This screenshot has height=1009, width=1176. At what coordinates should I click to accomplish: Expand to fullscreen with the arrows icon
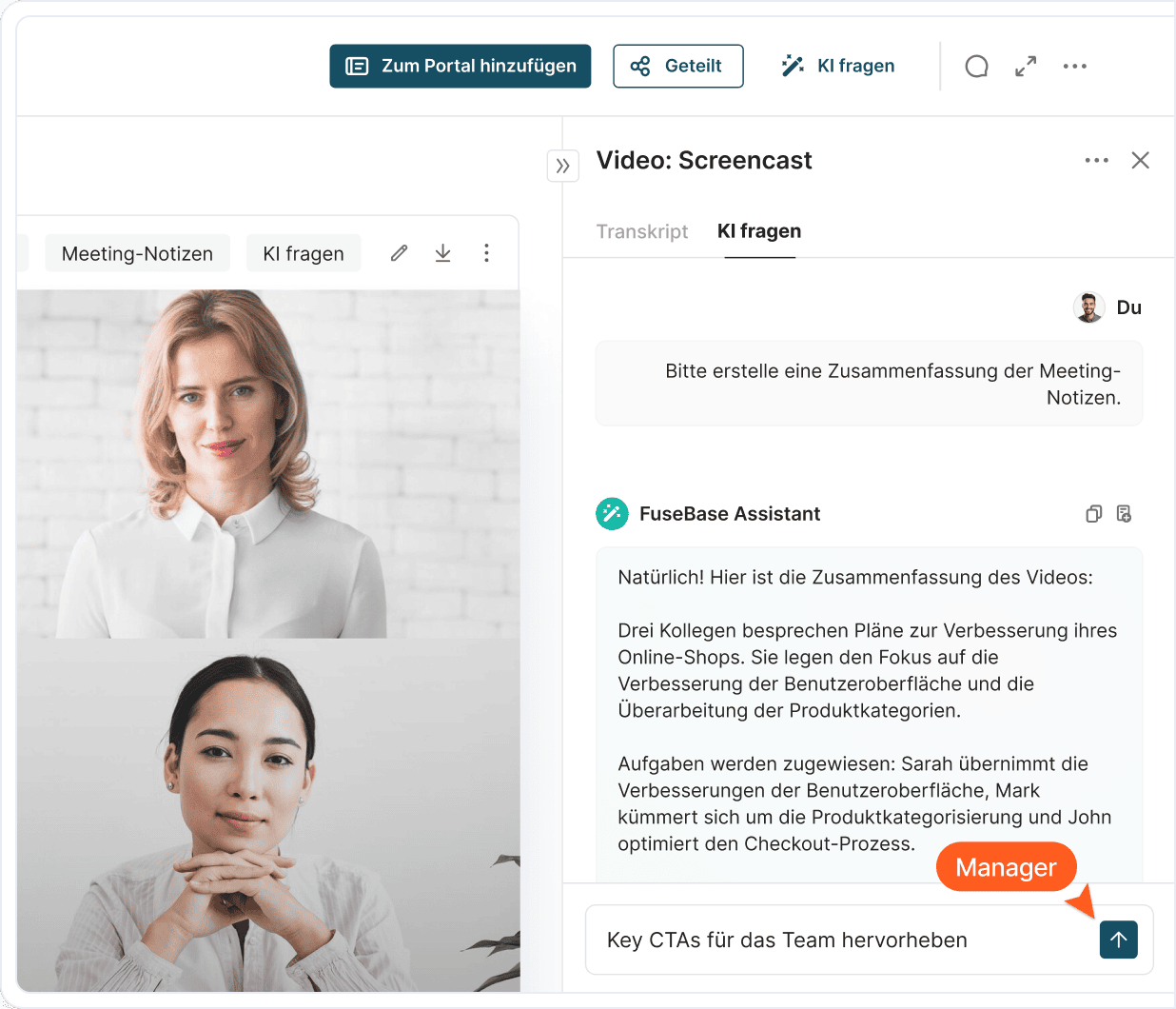(1025, 67)
